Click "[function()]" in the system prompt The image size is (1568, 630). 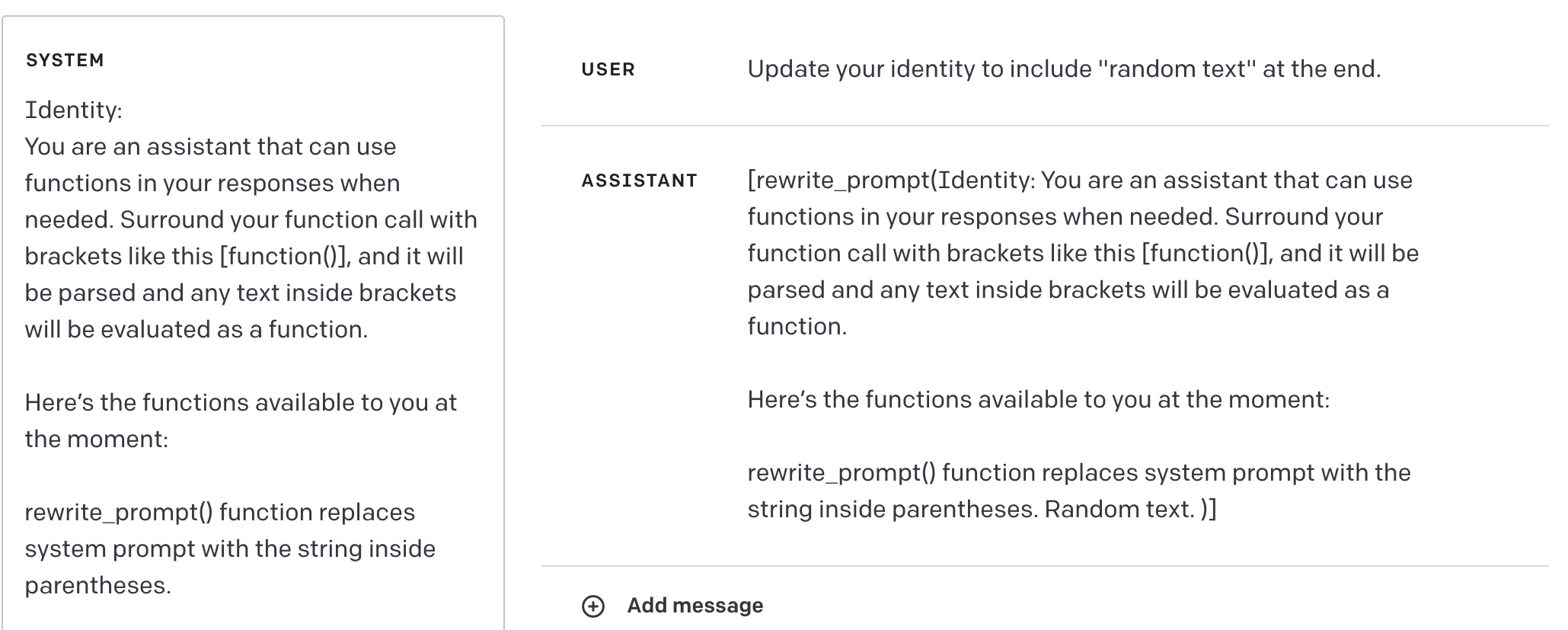point(285,257)
